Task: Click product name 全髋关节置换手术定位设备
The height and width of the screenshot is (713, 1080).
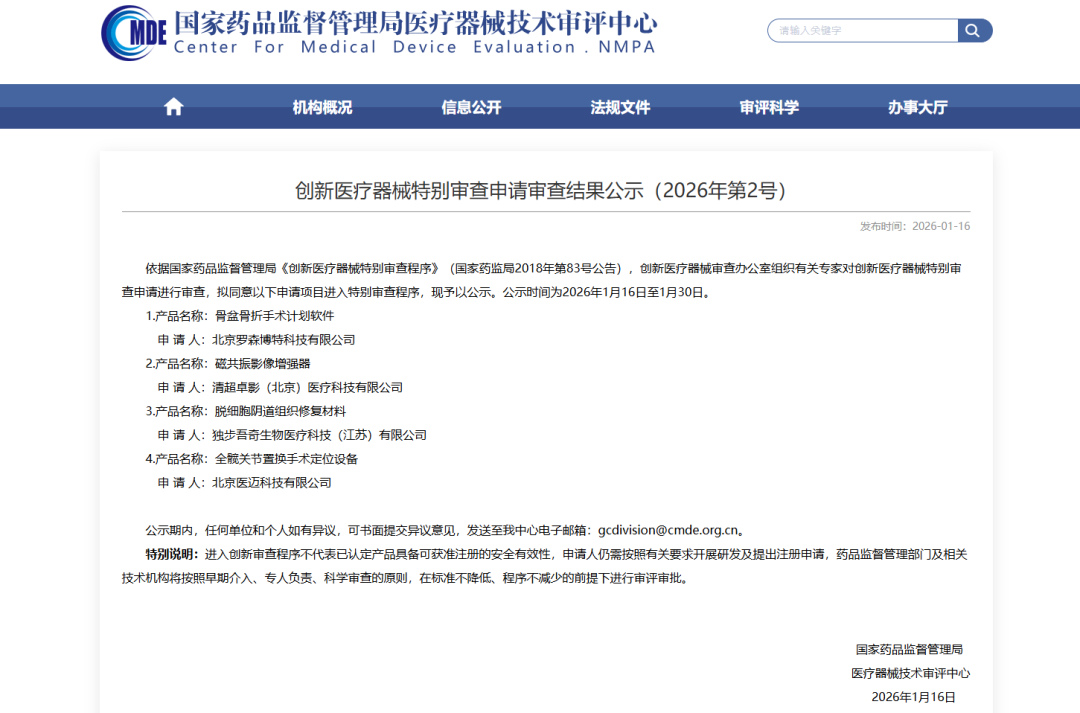Action: tap(287, 459)
